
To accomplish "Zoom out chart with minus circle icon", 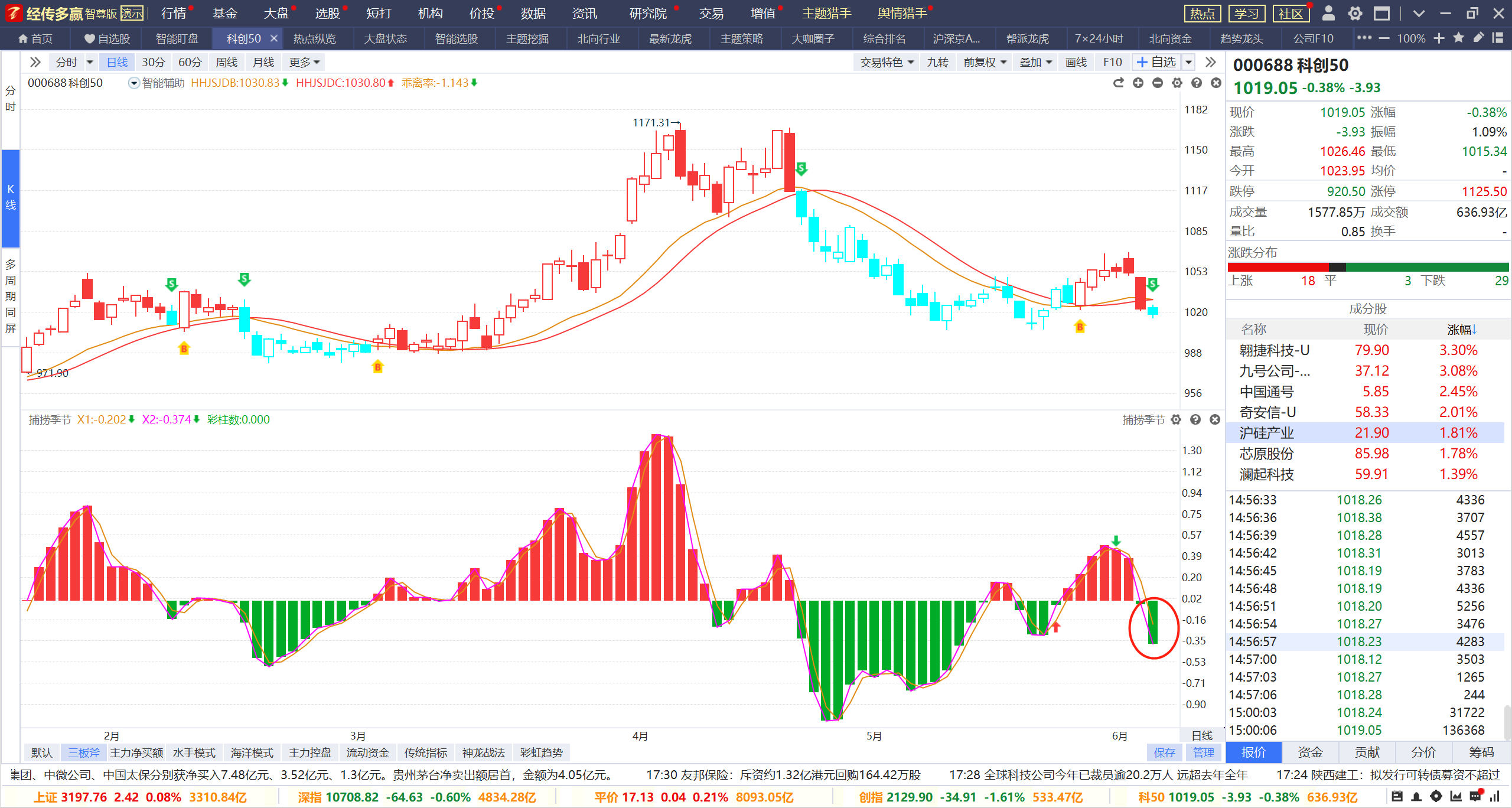I will coord(1158,83).
